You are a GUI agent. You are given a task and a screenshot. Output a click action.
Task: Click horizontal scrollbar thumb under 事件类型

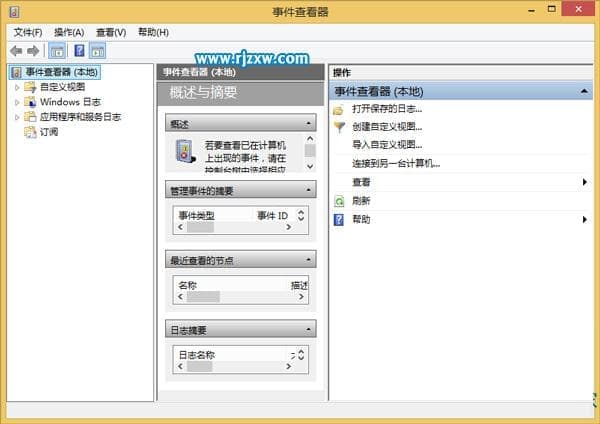(200, 227)
